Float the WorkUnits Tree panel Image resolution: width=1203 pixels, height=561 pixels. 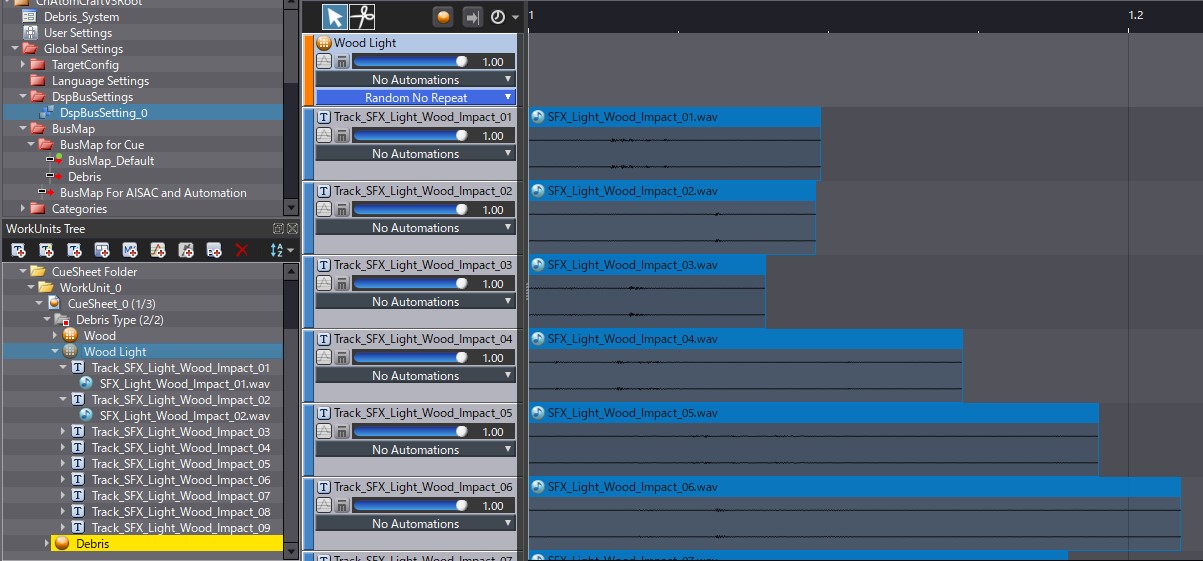pos(278,229)
